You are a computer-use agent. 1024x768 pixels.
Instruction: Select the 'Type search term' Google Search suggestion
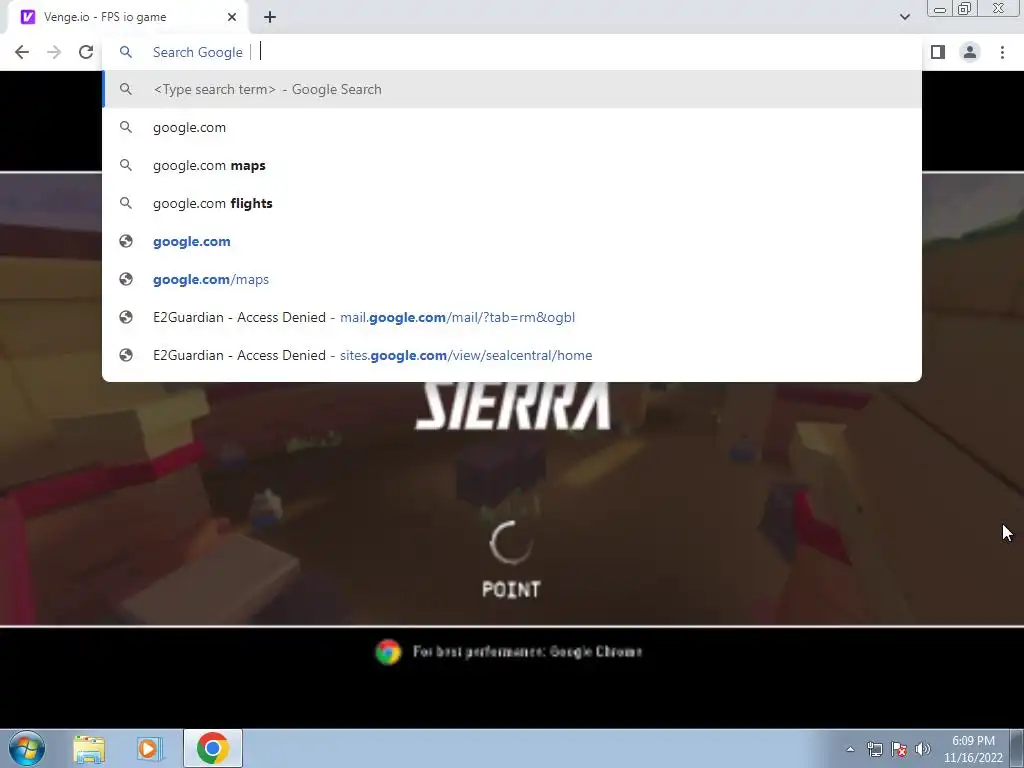512,89
